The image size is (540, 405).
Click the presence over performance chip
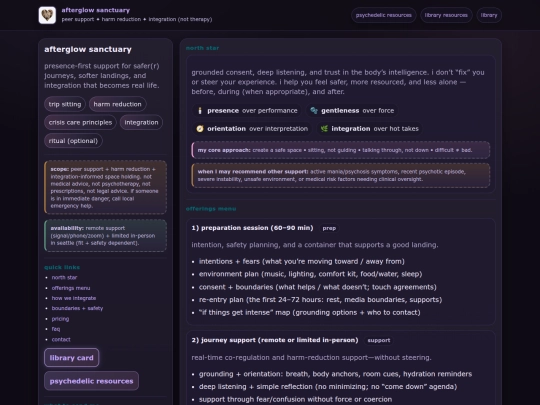click(x=247, y=111)
